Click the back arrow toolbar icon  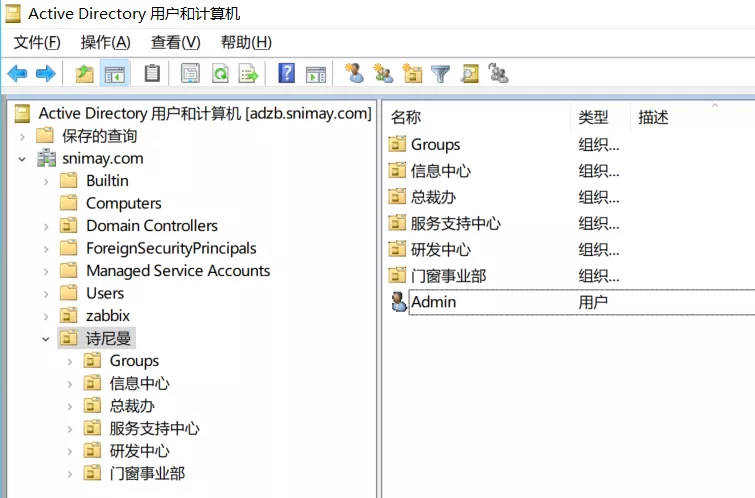[17, 73]
